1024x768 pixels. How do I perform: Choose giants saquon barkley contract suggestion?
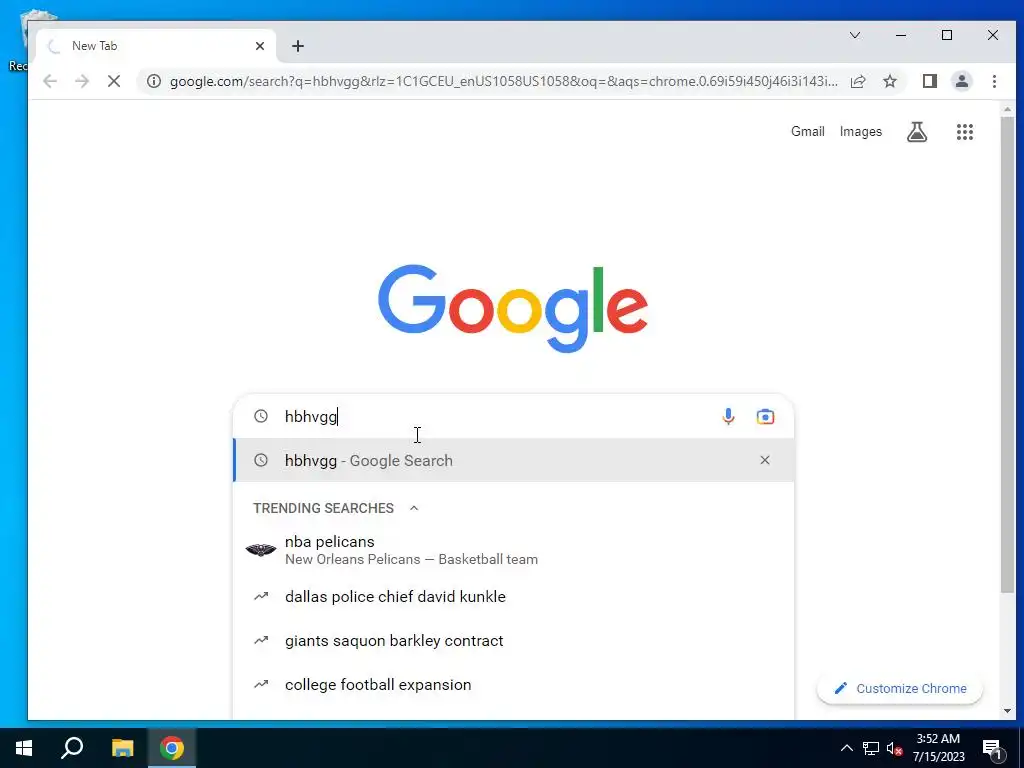pyautogui.click(x=514, y=641)
